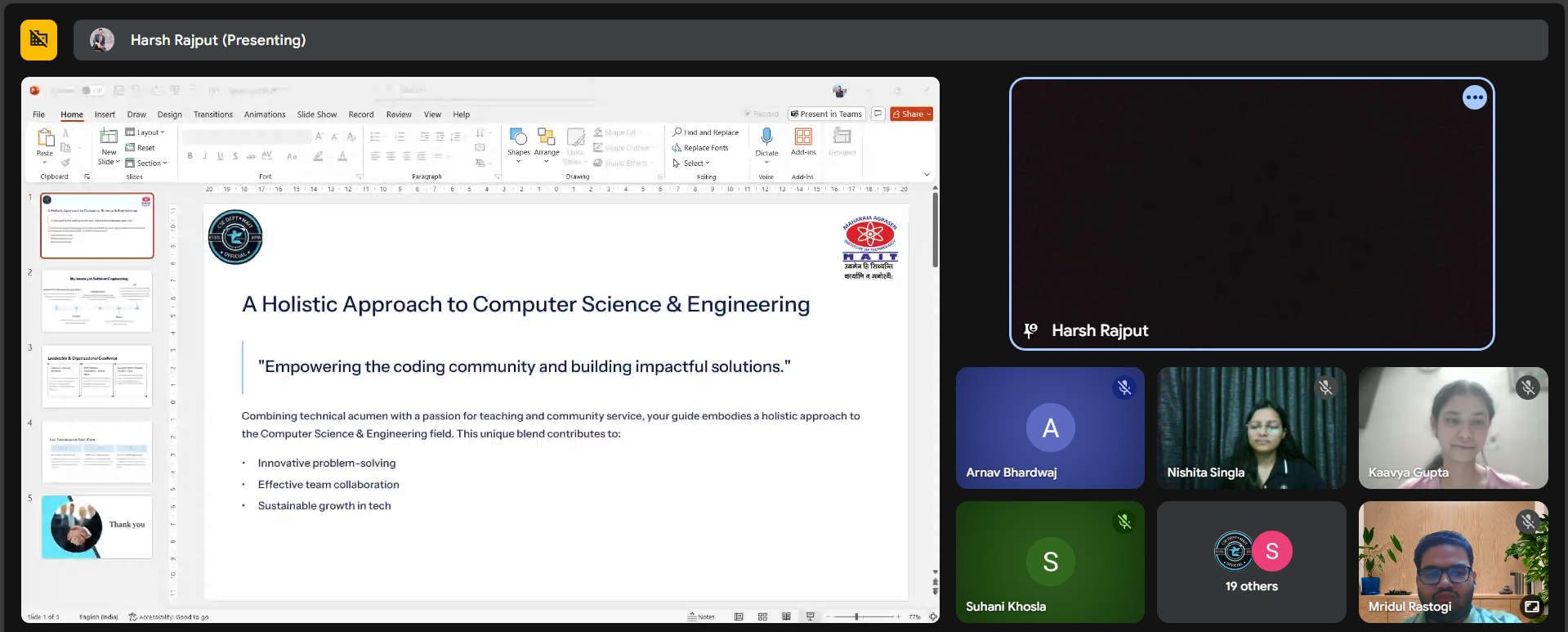Click the Format Painter brush icon
The width and height of the screenshot is (1568, 632).
[65, 162]
